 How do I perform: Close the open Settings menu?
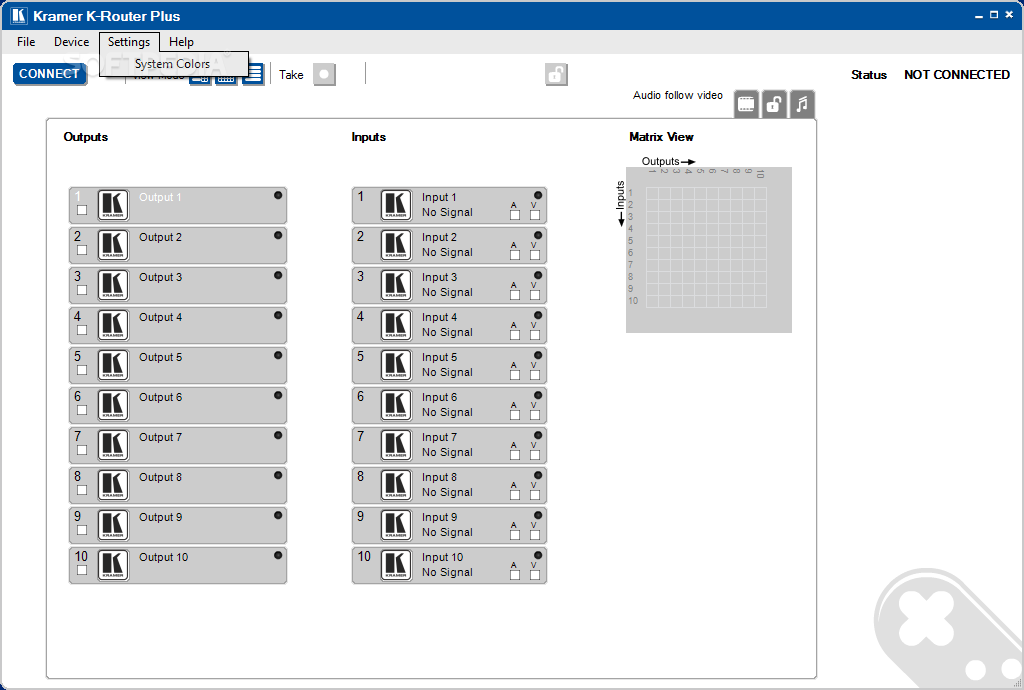coord(129,42)
